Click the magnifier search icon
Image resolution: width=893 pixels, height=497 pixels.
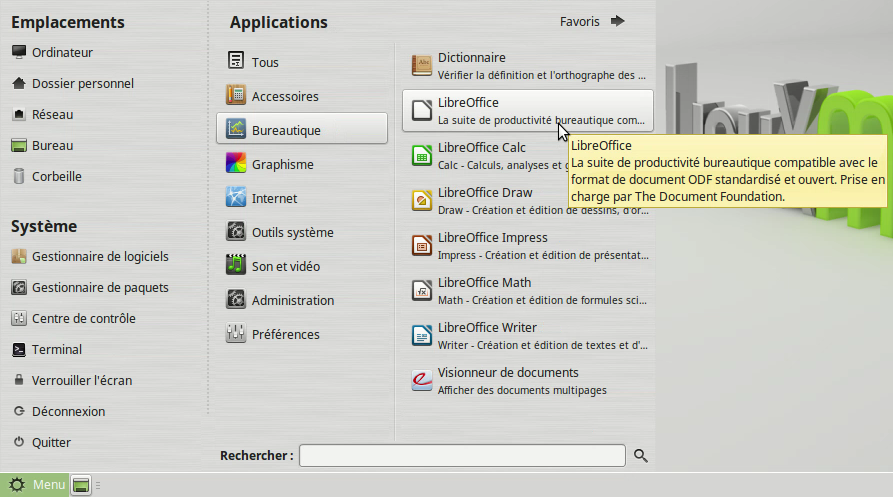pyautogui.click(x=641, y=456)
